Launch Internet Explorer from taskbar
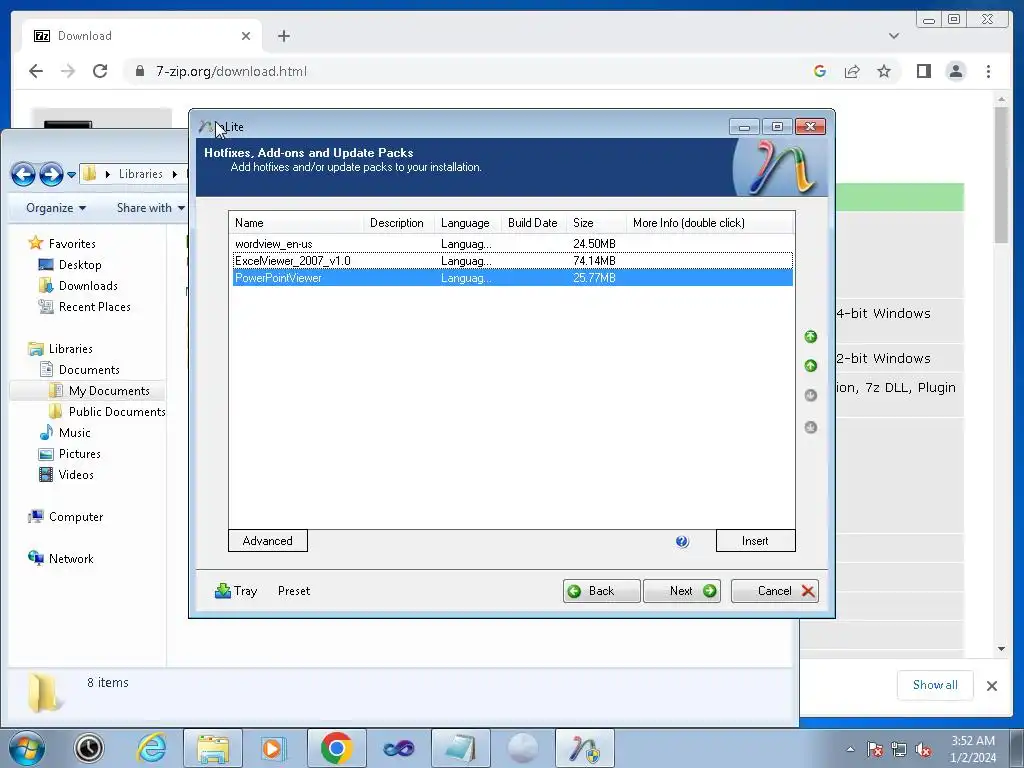 [152, 748]
